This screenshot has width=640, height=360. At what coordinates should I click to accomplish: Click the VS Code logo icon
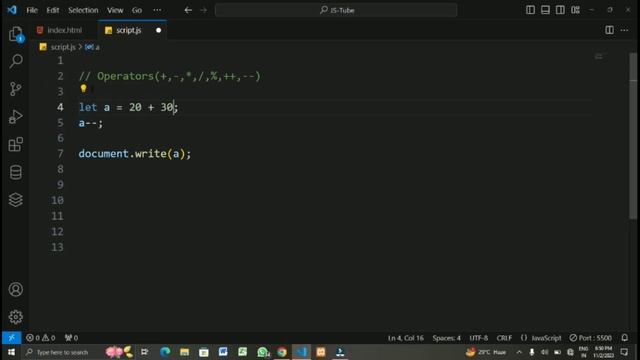point(12,10)
